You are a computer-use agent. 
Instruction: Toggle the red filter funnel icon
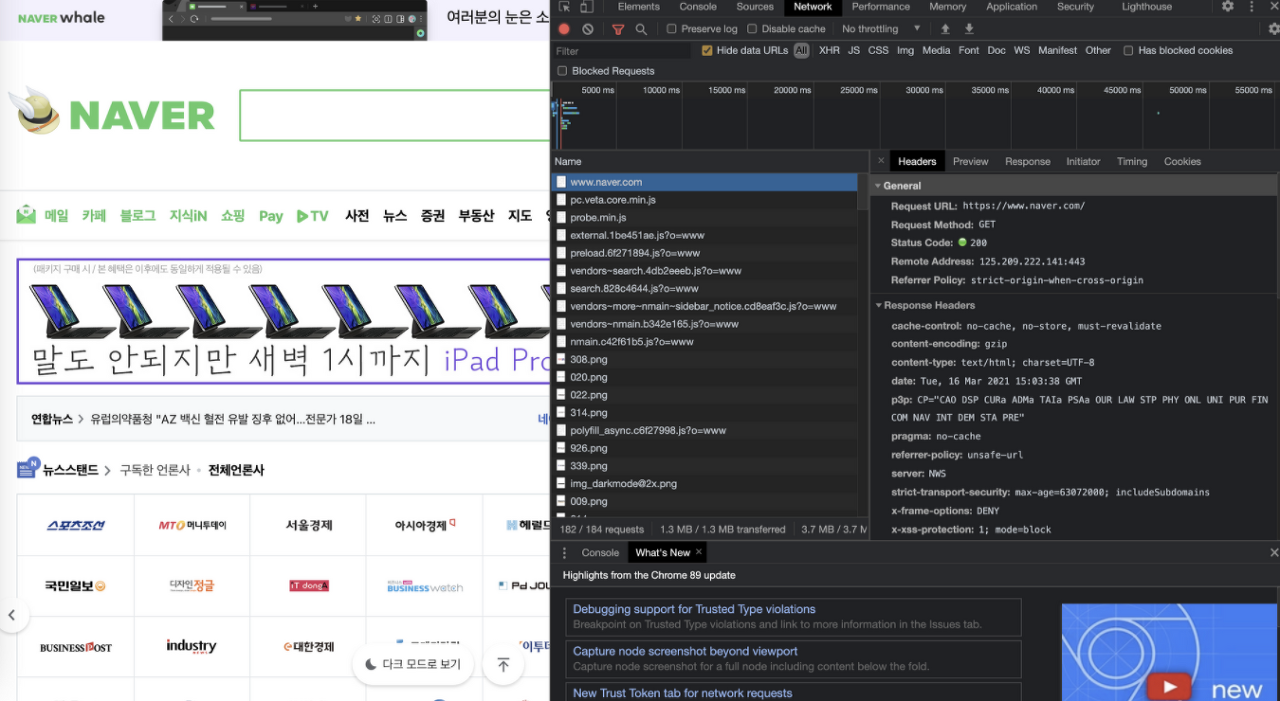(618, 29)
